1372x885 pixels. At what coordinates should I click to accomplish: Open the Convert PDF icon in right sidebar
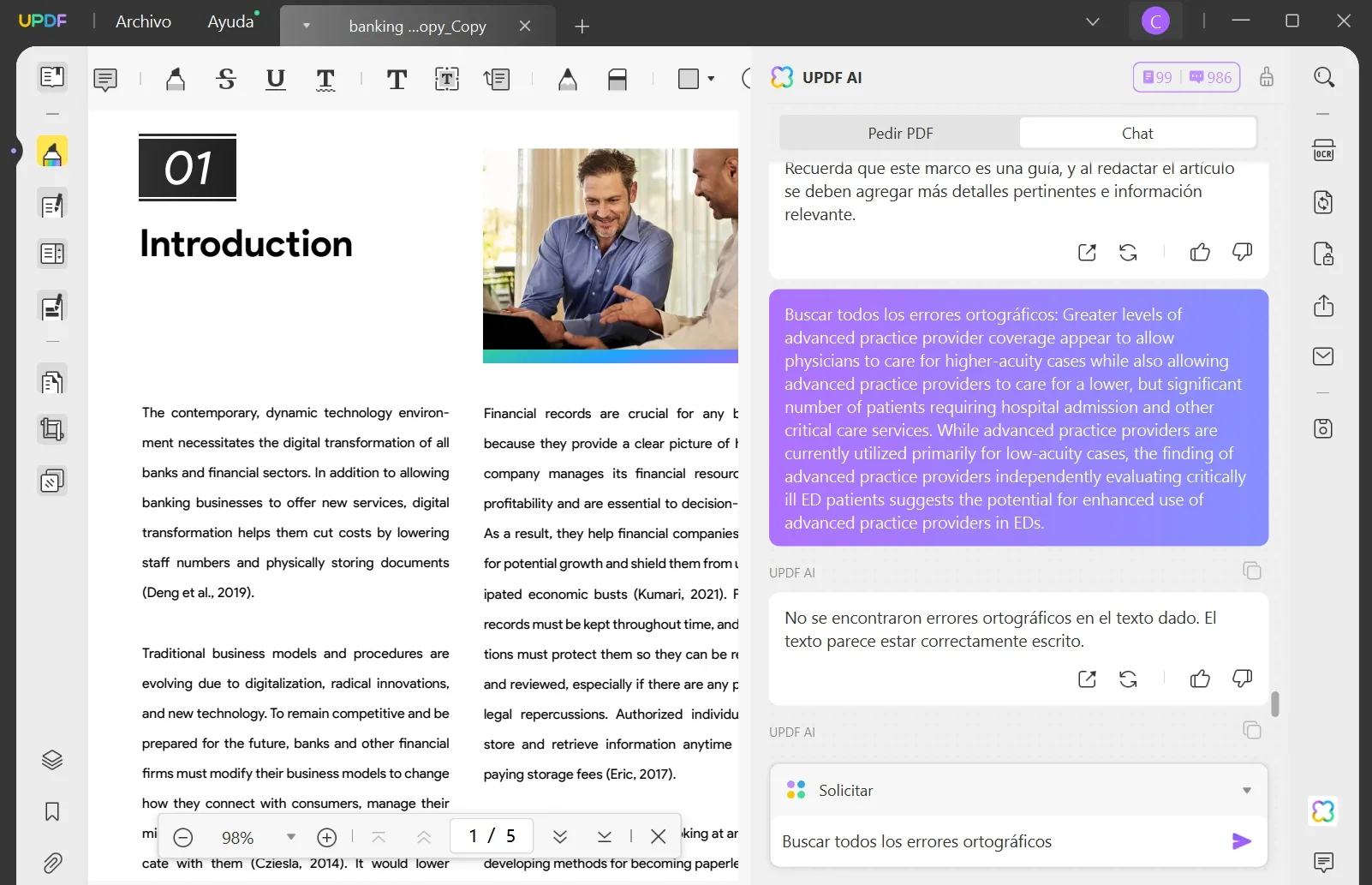(1324, 202)
